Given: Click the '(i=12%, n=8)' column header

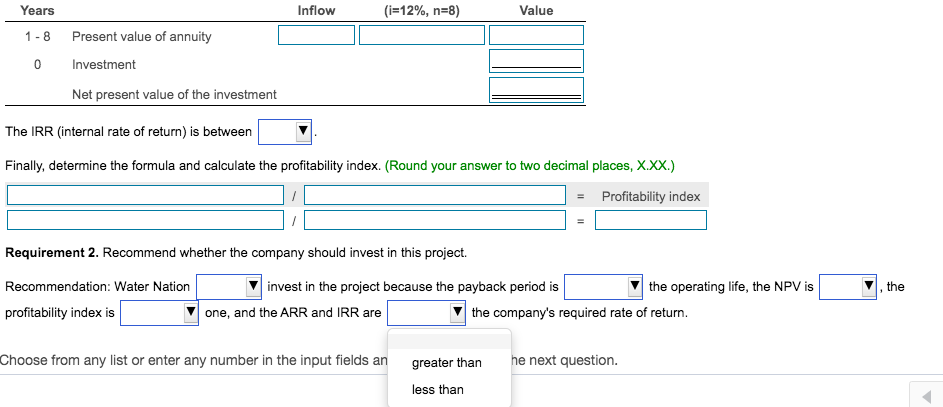Looking at the screenshot, I should pos(422,10).
